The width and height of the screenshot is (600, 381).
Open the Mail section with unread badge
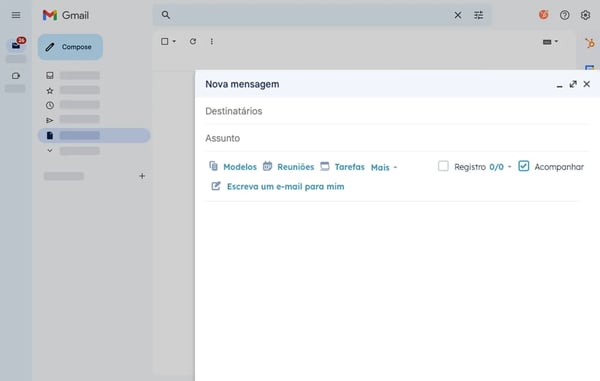[16, 45]
